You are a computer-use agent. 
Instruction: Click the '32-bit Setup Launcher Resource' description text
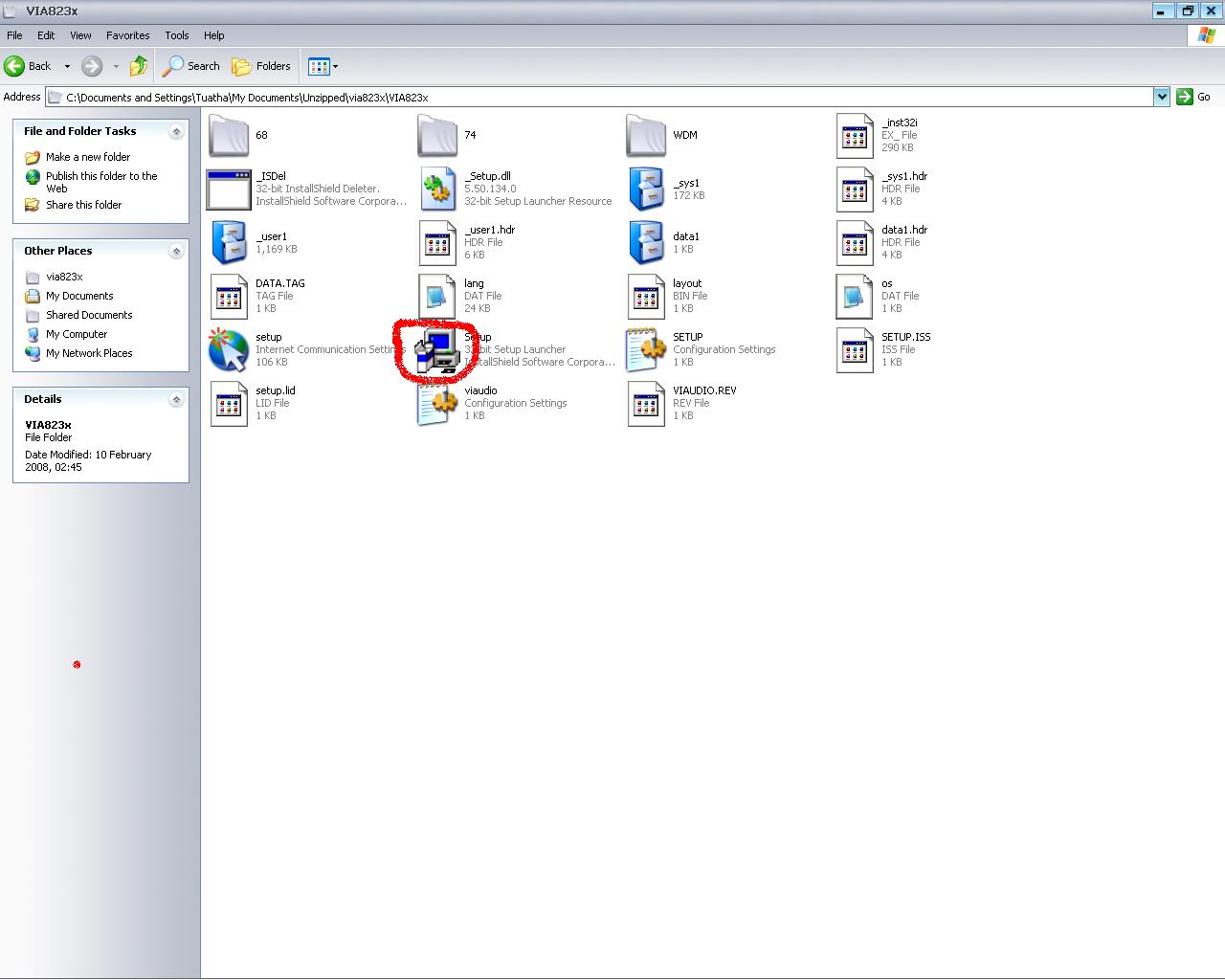[538, 201]
